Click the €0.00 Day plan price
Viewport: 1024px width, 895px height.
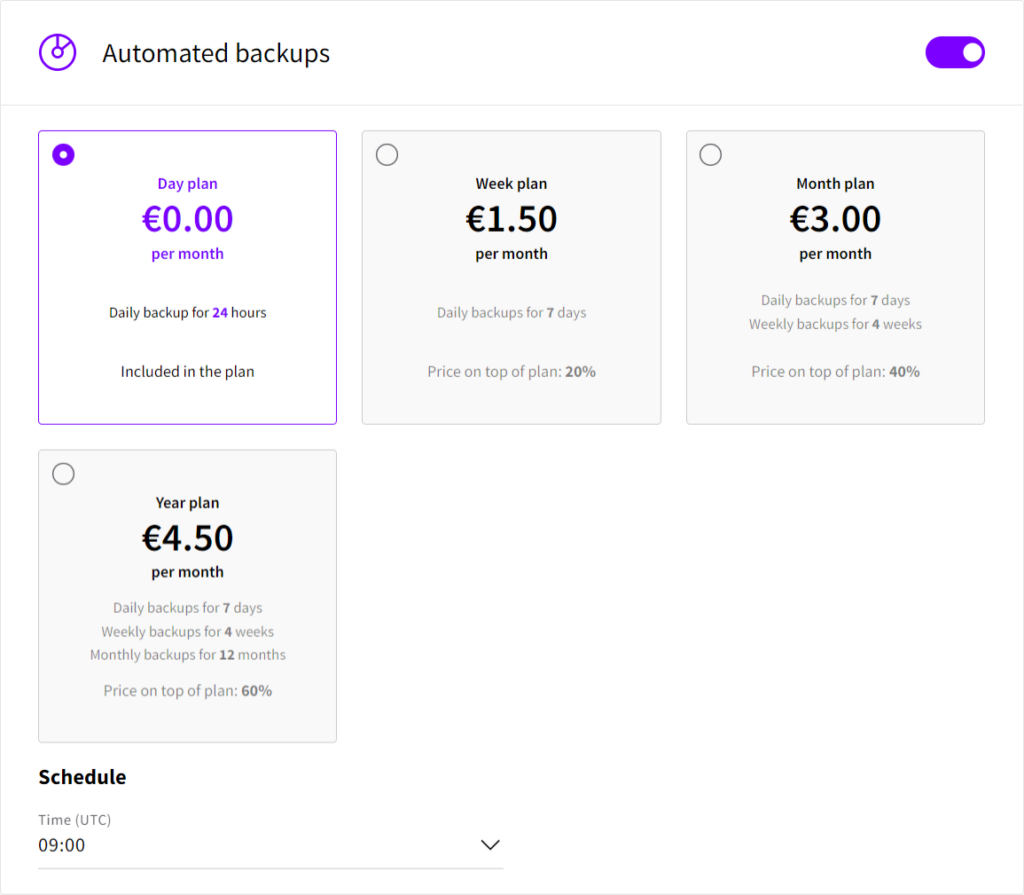(188, 219)
